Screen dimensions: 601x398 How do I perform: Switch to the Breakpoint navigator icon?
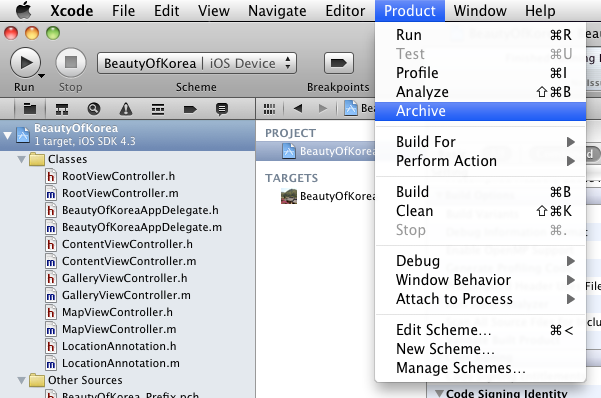point(190,110)
